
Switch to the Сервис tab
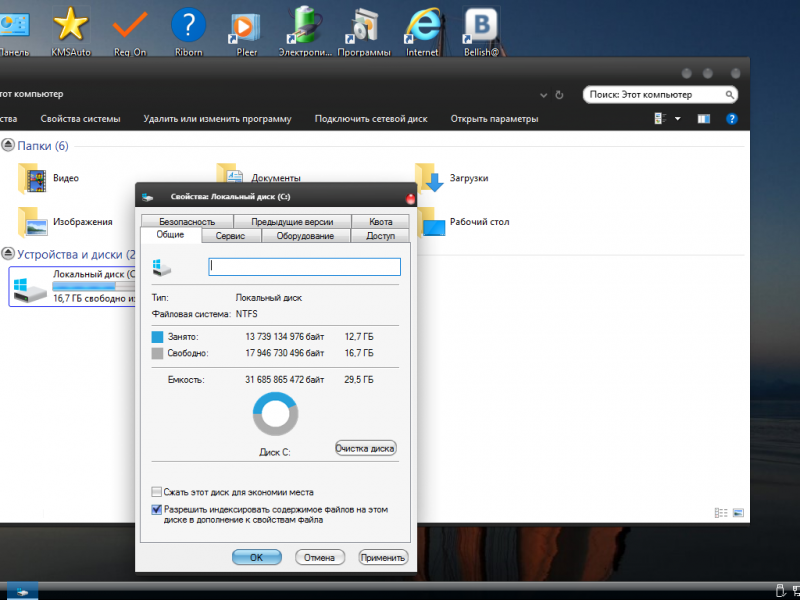pos(231,236)
